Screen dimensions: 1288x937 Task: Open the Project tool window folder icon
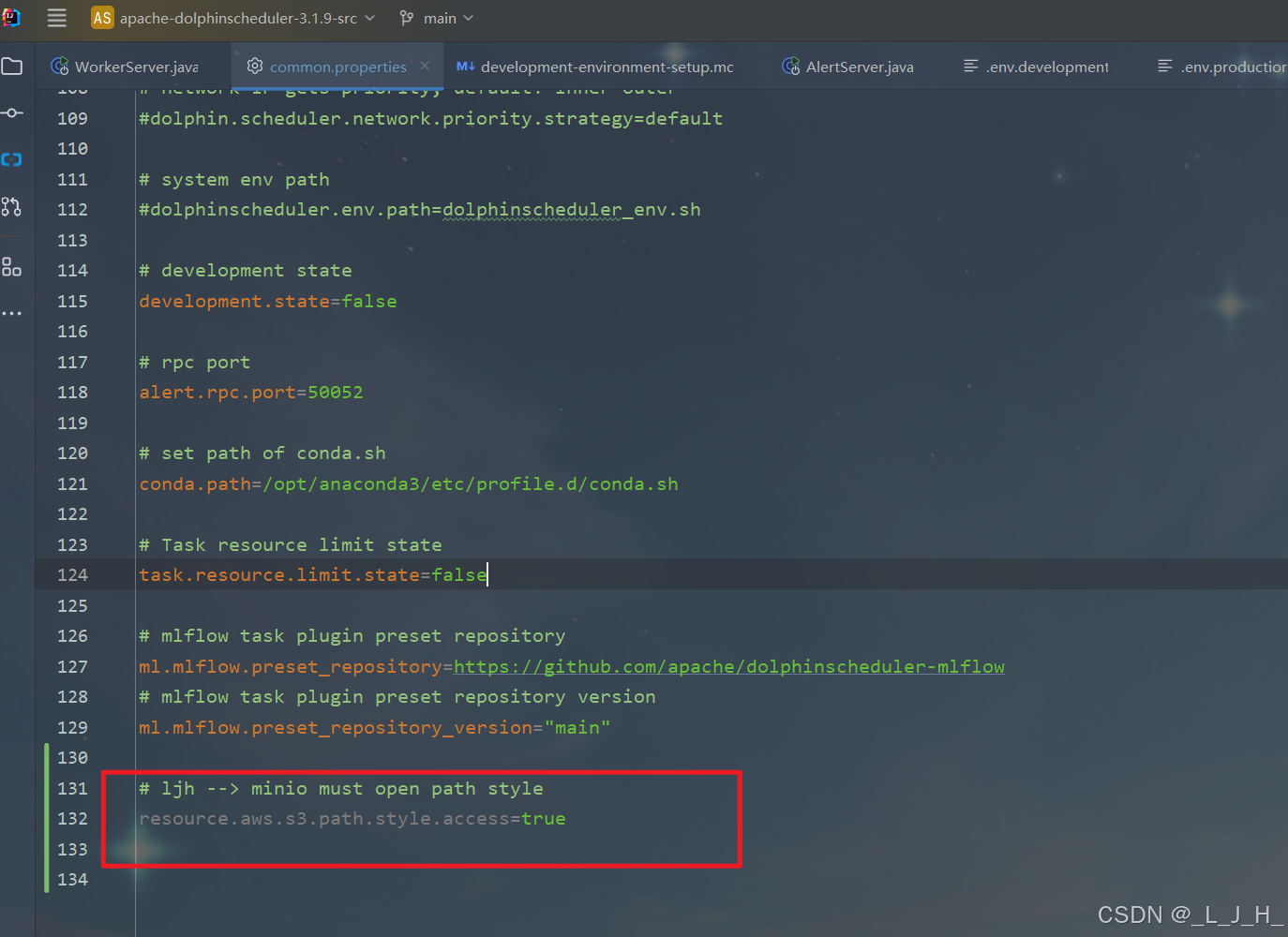point(12,67)
